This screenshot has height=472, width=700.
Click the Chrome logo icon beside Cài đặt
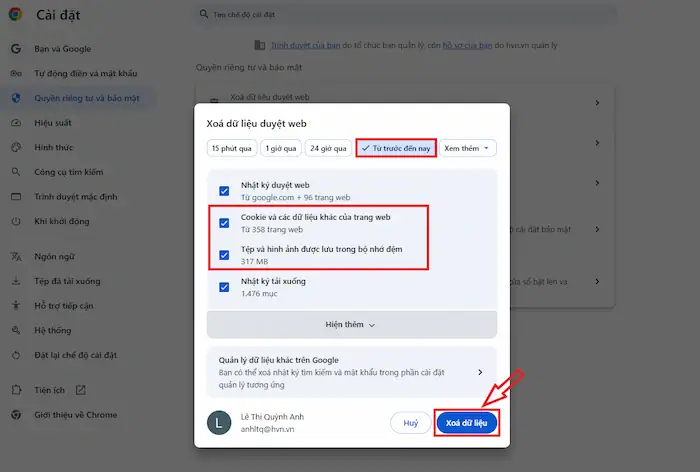16,15
